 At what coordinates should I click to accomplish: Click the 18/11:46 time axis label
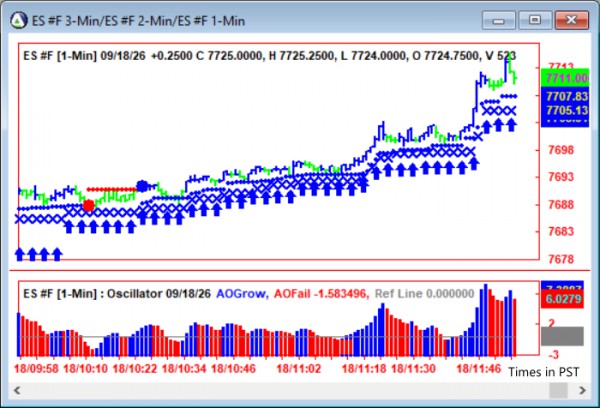[479, 369]
